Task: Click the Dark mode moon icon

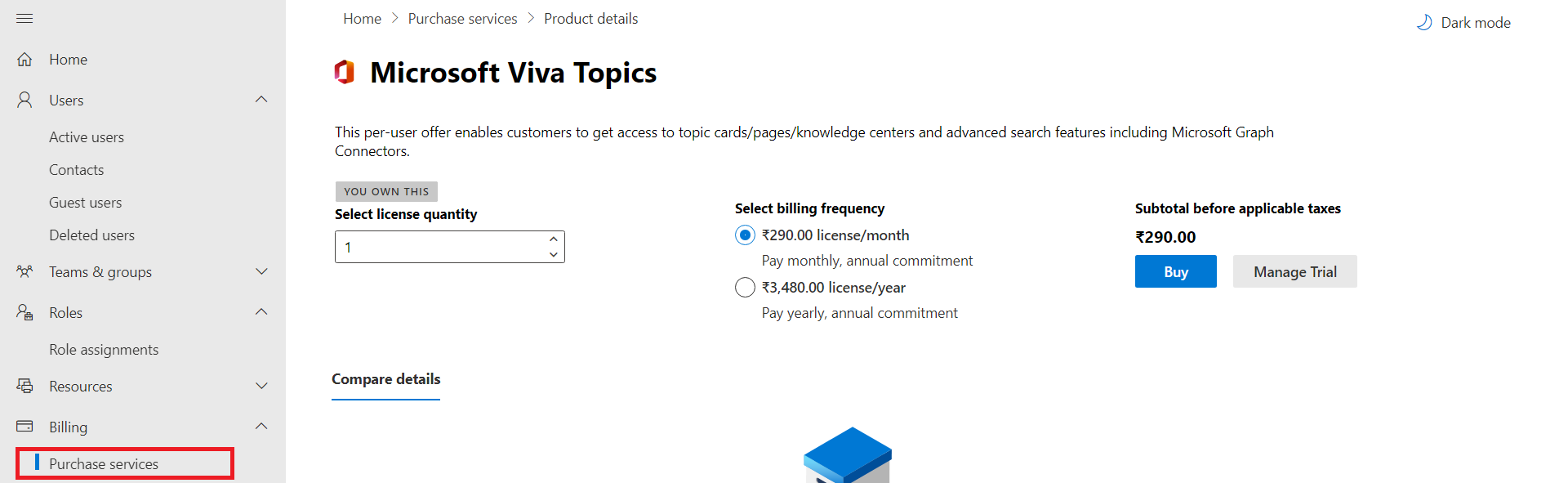Action: 1424,23
